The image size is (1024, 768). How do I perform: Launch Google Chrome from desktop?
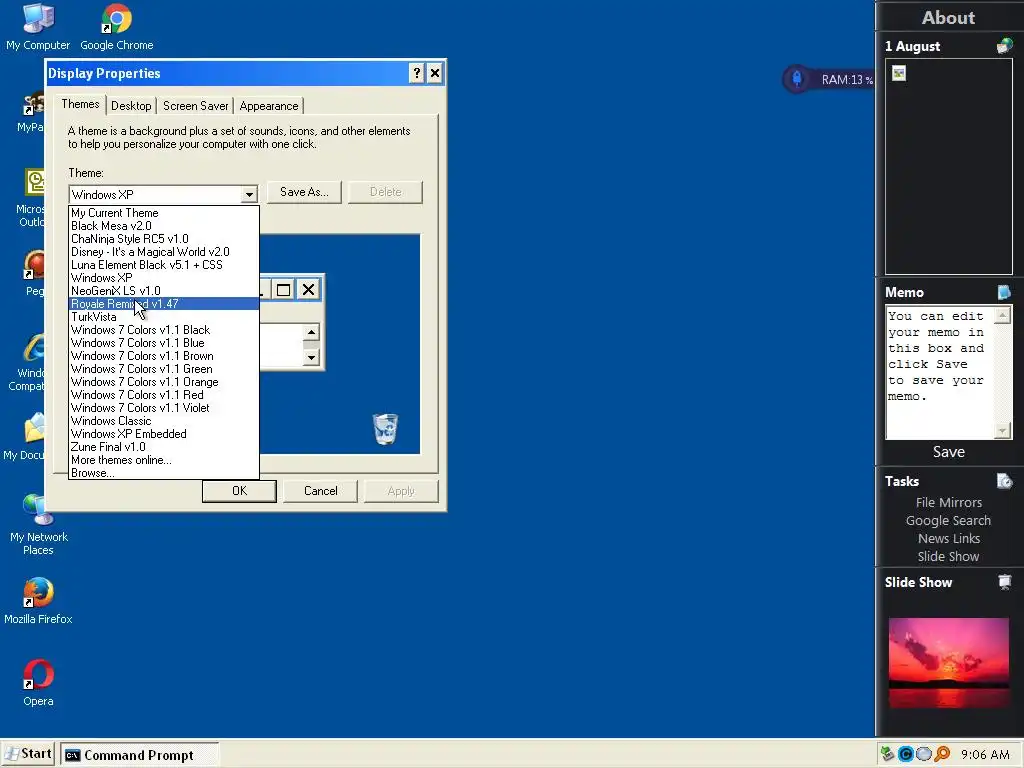(x=117, y=26)
